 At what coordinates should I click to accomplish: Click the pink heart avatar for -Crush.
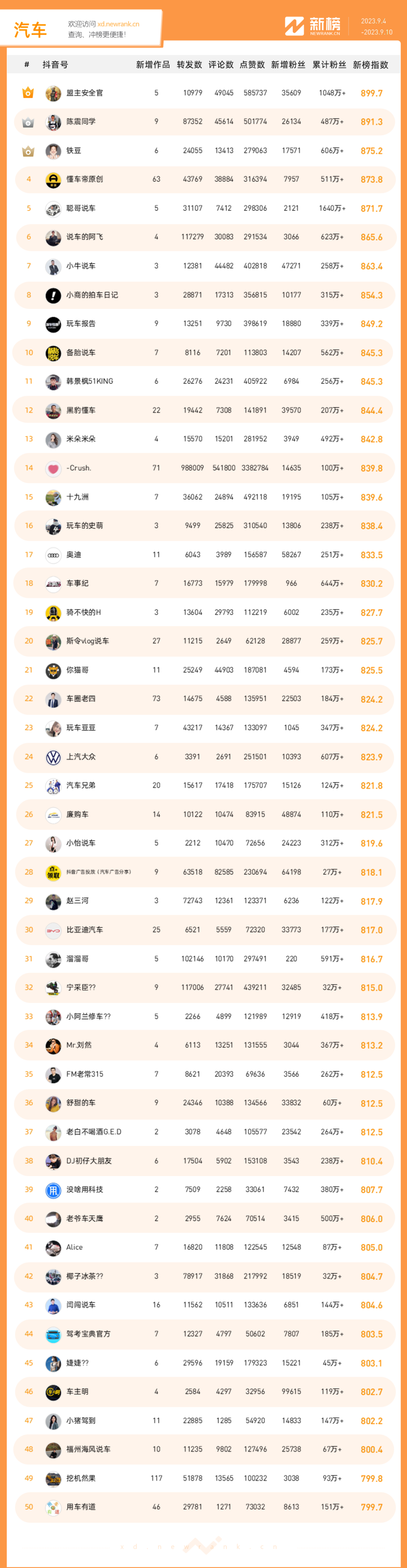pyautogui.click(x=54, y=468)
